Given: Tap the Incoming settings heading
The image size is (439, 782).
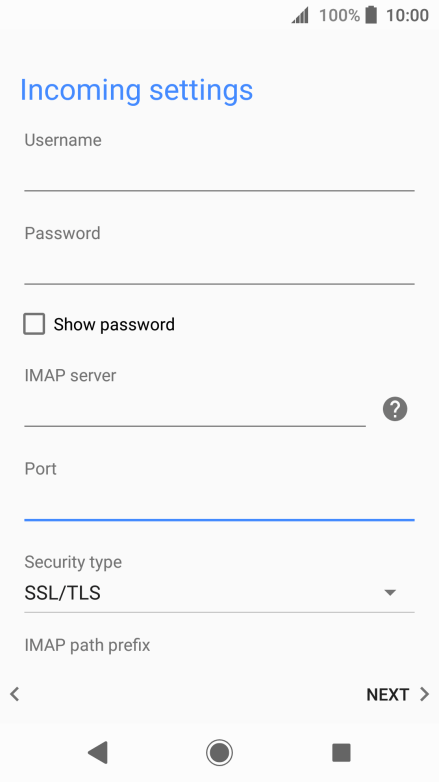Looking at the screenshot, I should click(x=136, y=90).
